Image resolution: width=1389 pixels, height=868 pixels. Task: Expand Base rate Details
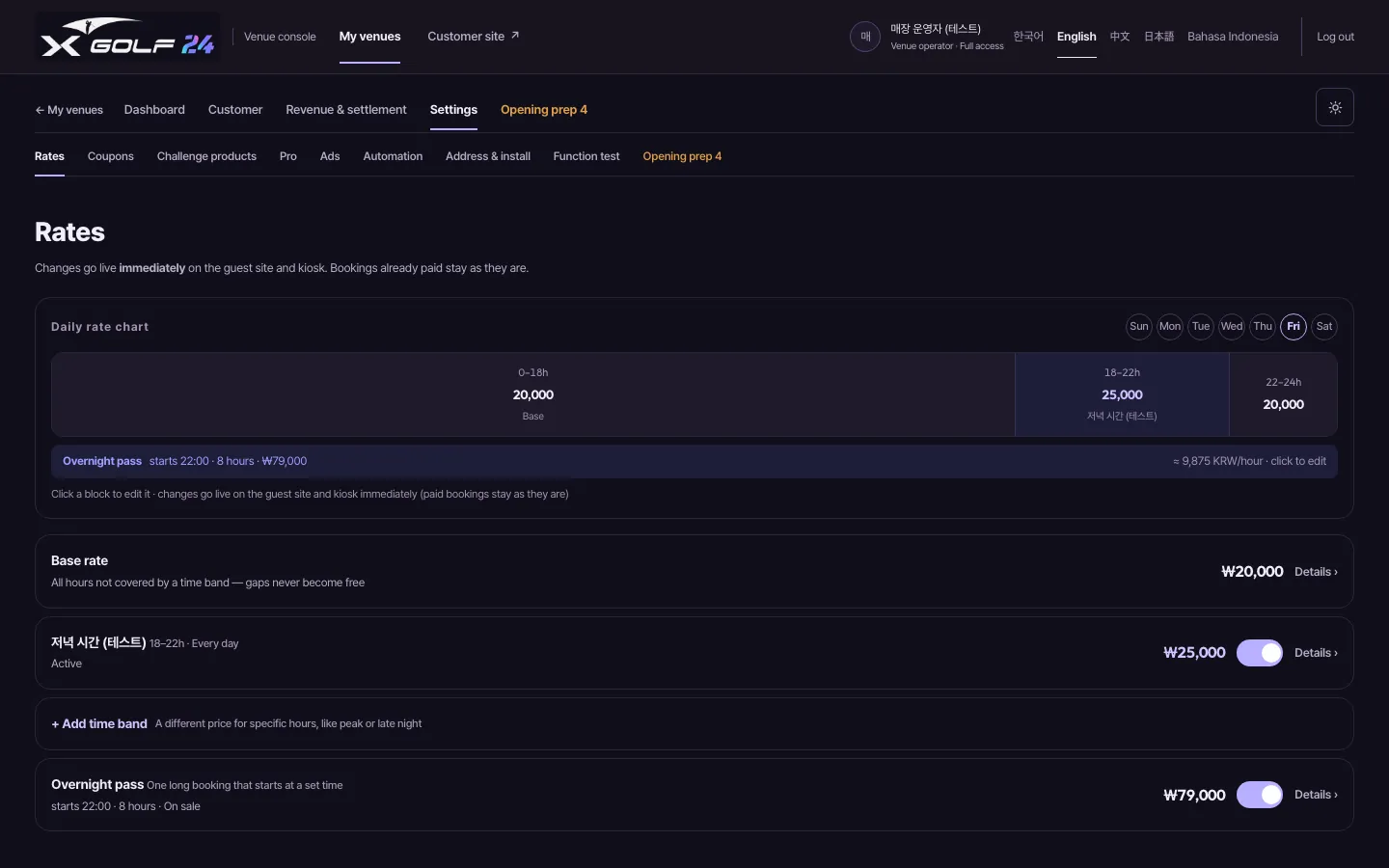[1316, 572]
